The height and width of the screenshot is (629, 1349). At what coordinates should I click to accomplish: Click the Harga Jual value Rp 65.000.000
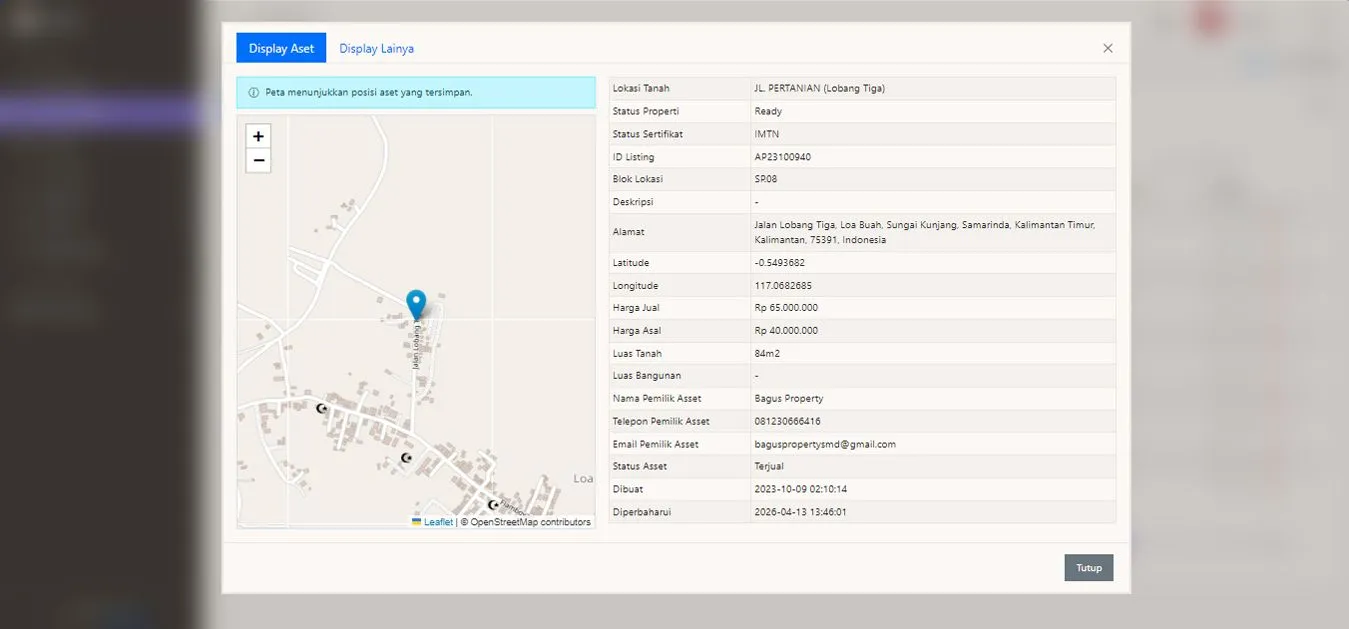point(786,308)
